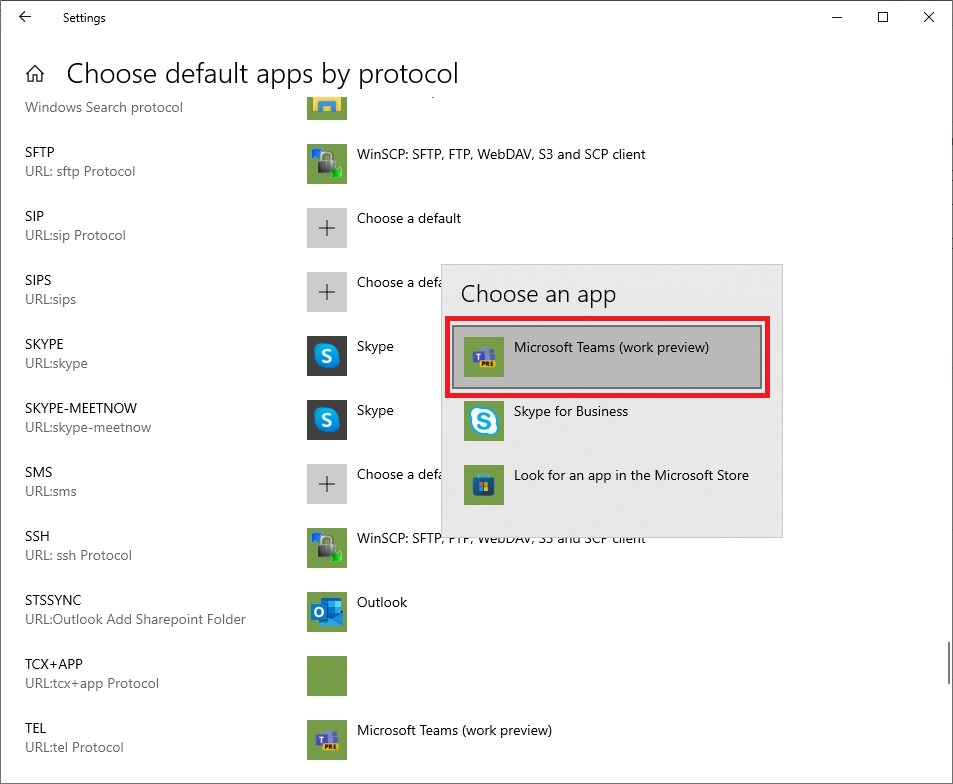Click the 'URL:tel Protocol' text
Image resolution: width=953 pixels, height=784 pixels.
coord(74,748)
